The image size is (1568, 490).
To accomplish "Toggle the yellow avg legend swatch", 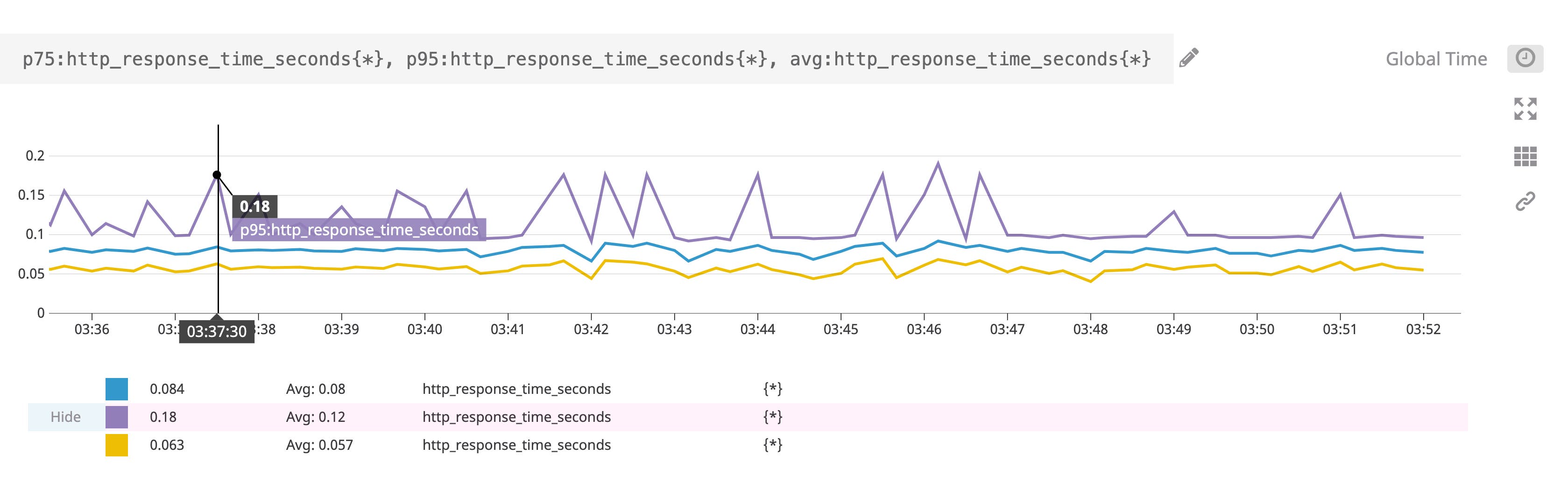I will point(118,445).
